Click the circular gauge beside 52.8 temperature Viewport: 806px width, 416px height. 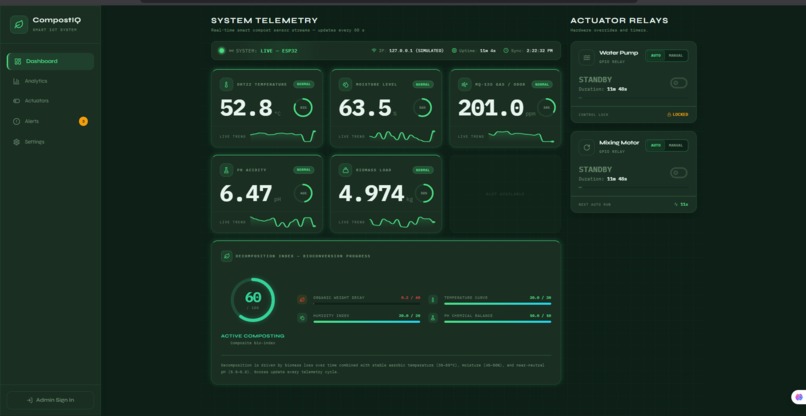pyautogui.click(x=303, y=108)
